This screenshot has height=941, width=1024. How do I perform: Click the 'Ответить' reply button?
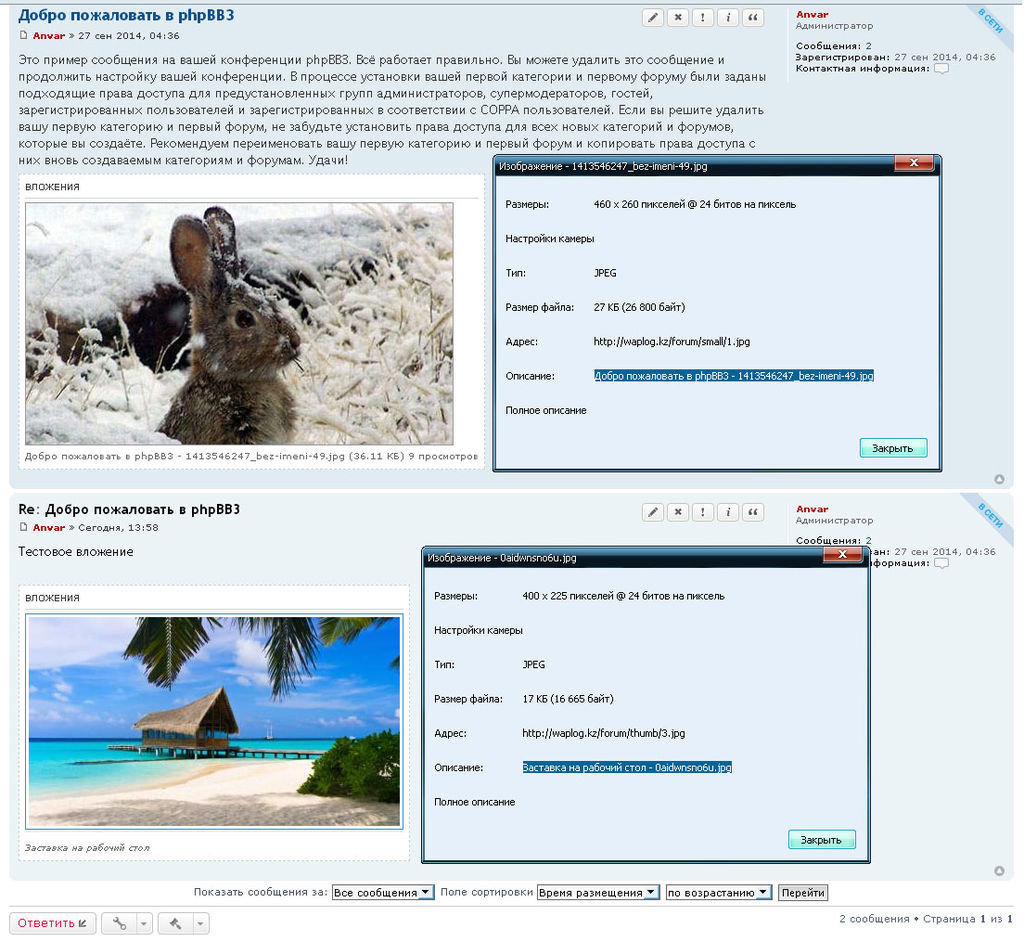[x=53, y=923]
